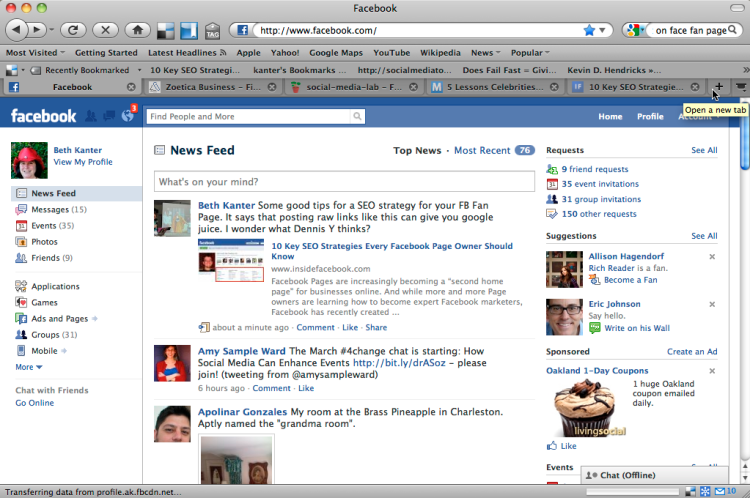Open Events (35) in left sidebar
The image size is (750, 498).
click(53, 225)
